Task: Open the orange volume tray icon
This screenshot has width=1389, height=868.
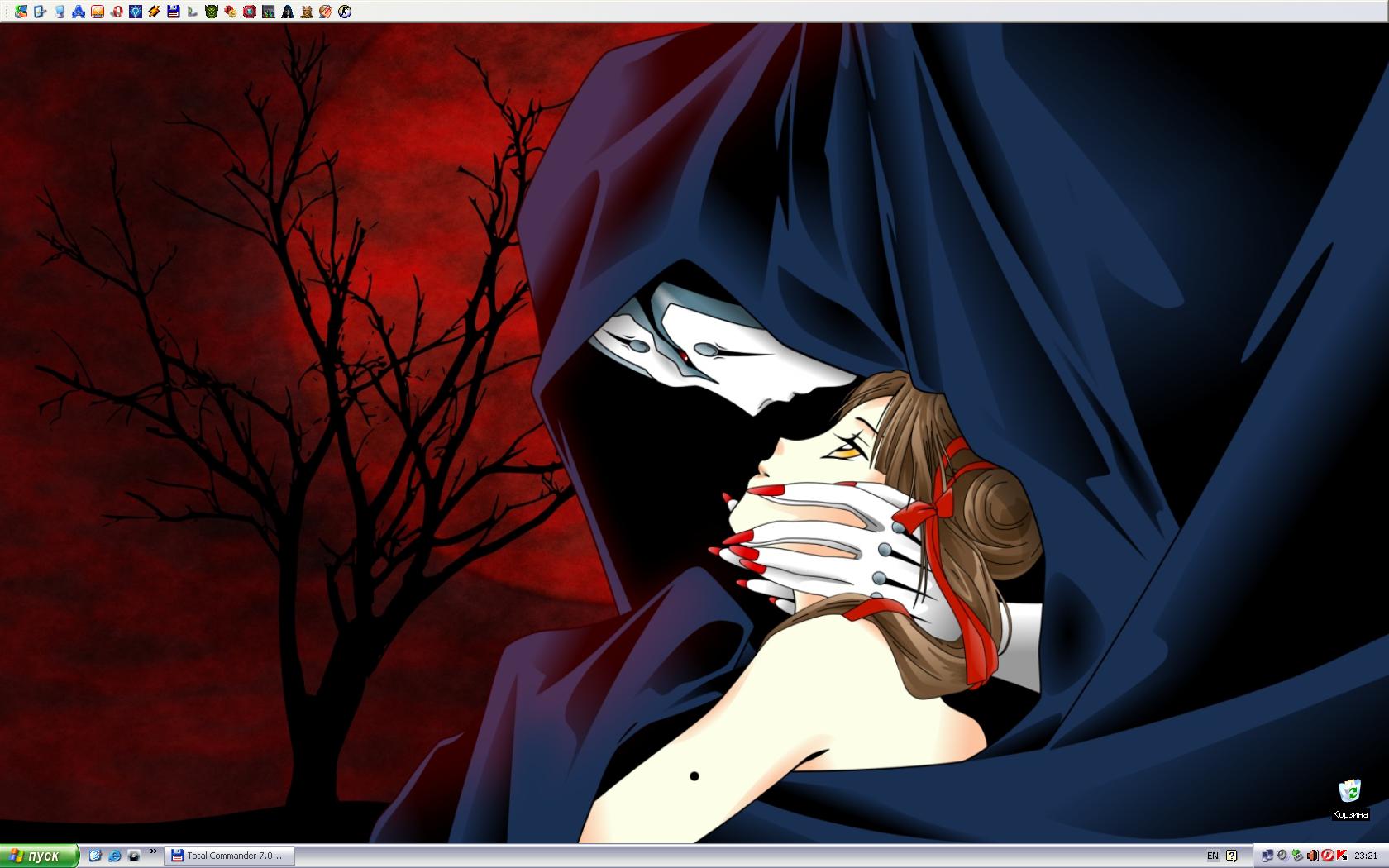Action: (1313, 856)
